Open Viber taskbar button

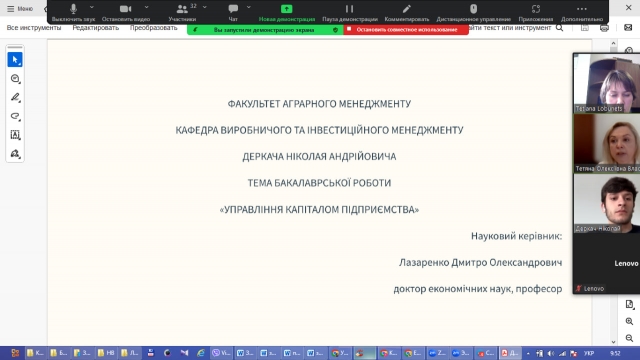pos(222,353)
